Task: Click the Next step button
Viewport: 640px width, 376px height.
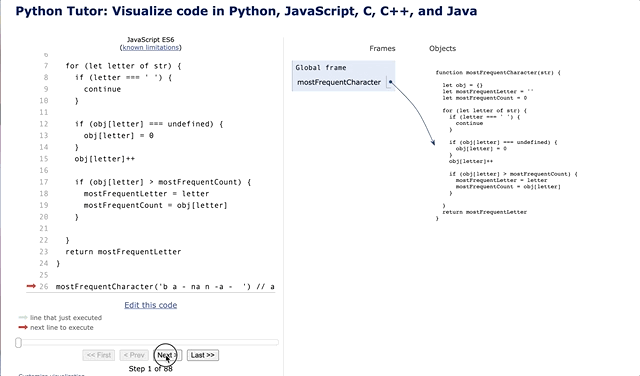Action: [167, 355]
